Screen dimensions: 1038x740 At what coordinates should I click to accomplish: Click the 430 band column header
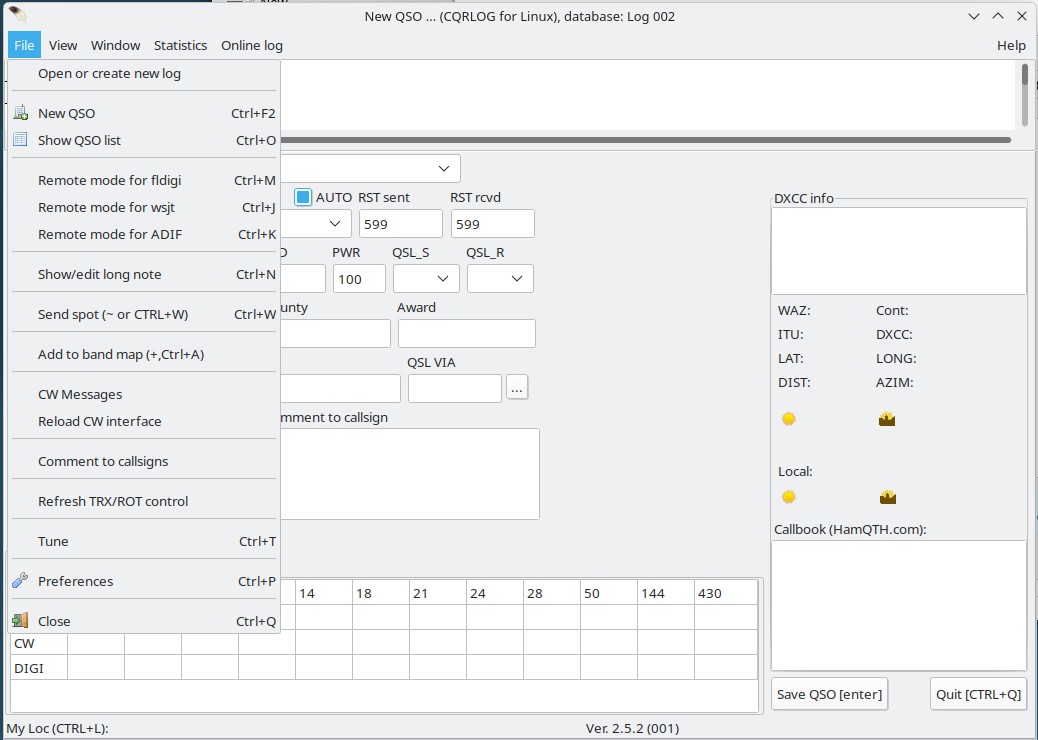point(726,593)
